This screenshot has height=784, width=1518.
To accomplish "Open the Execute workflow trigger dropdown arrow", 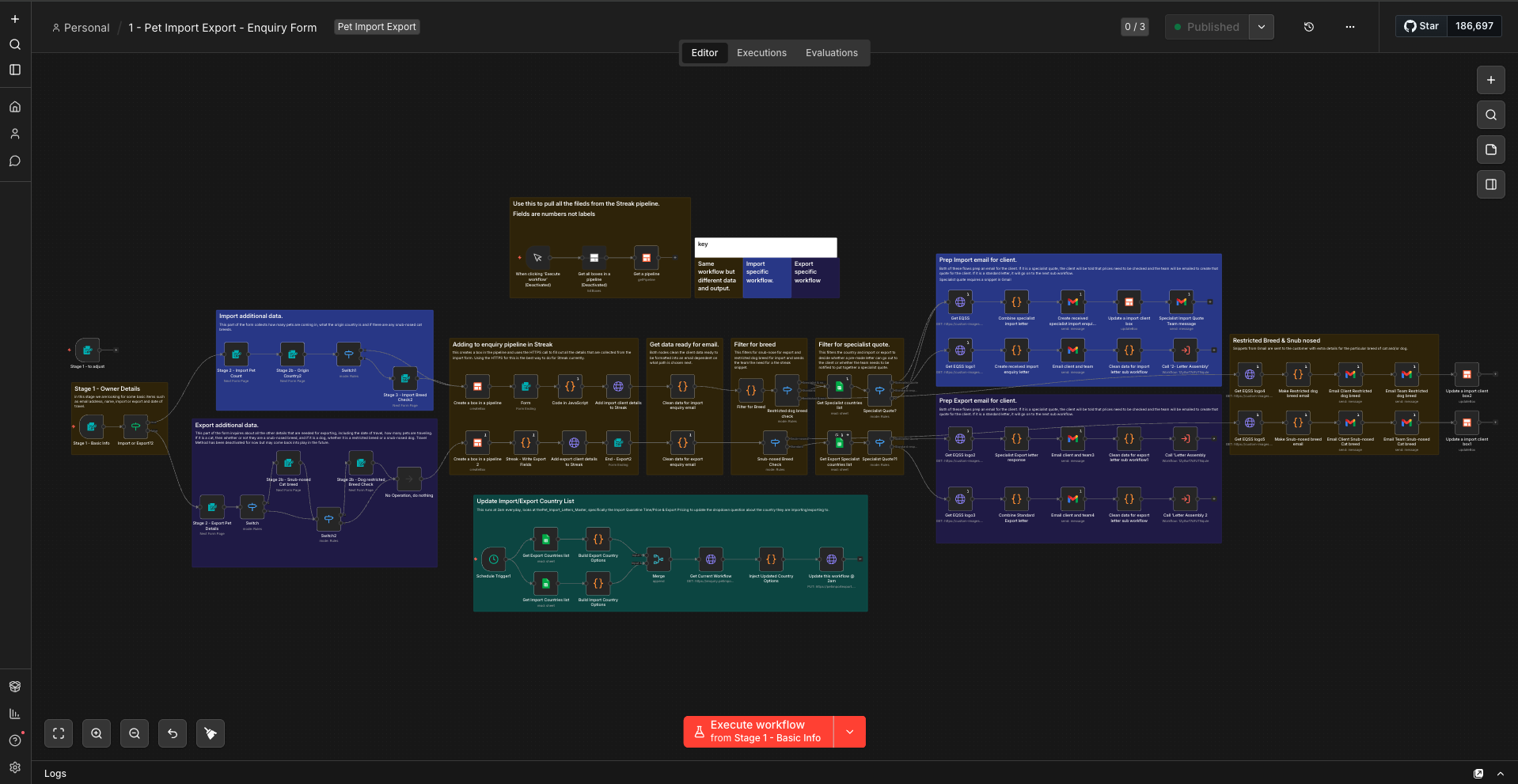I will pyautogui.click(x=850, y=732).
